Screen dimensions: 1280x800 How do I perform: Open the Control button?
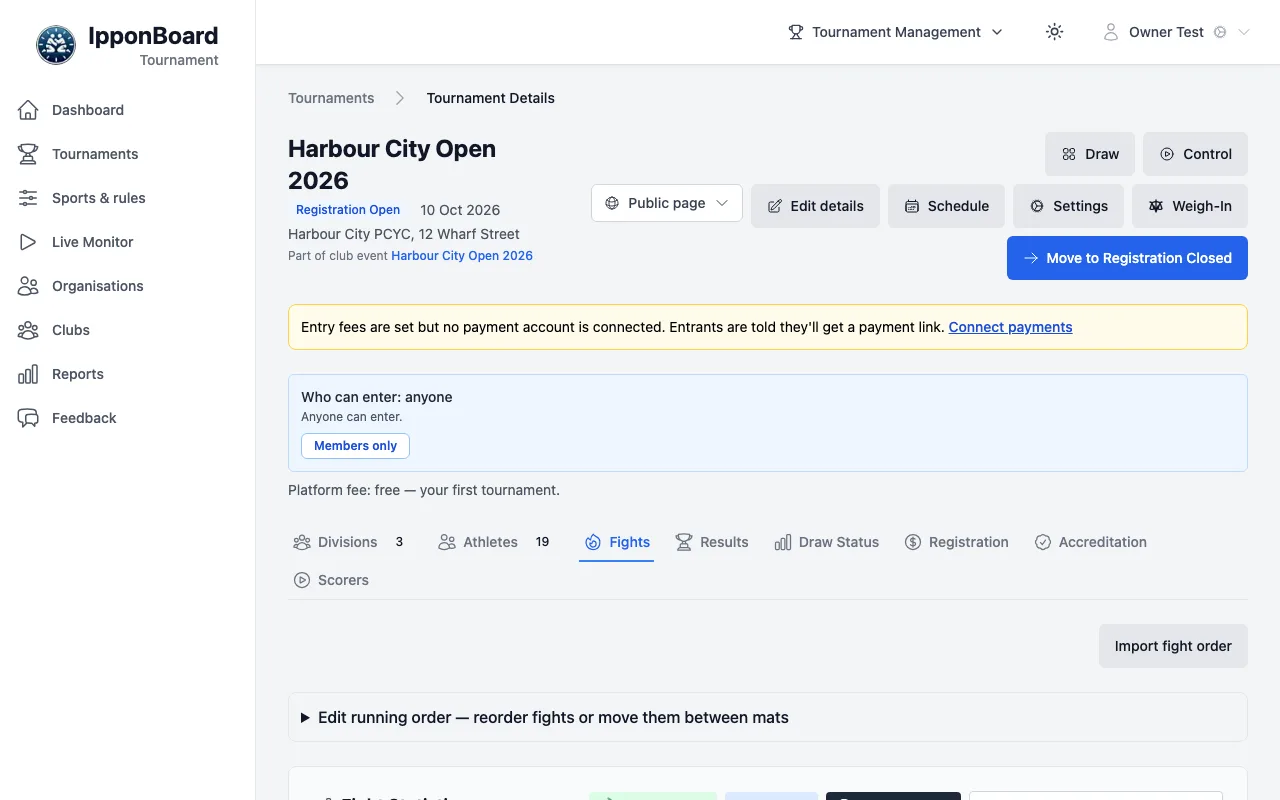coord(1195,154)
